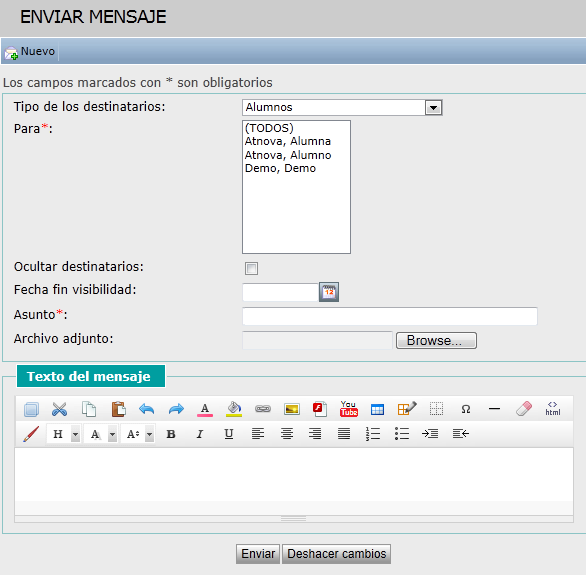Click the font size A button
This screenshot has width=586, height=575.
[x=133, y=434]
